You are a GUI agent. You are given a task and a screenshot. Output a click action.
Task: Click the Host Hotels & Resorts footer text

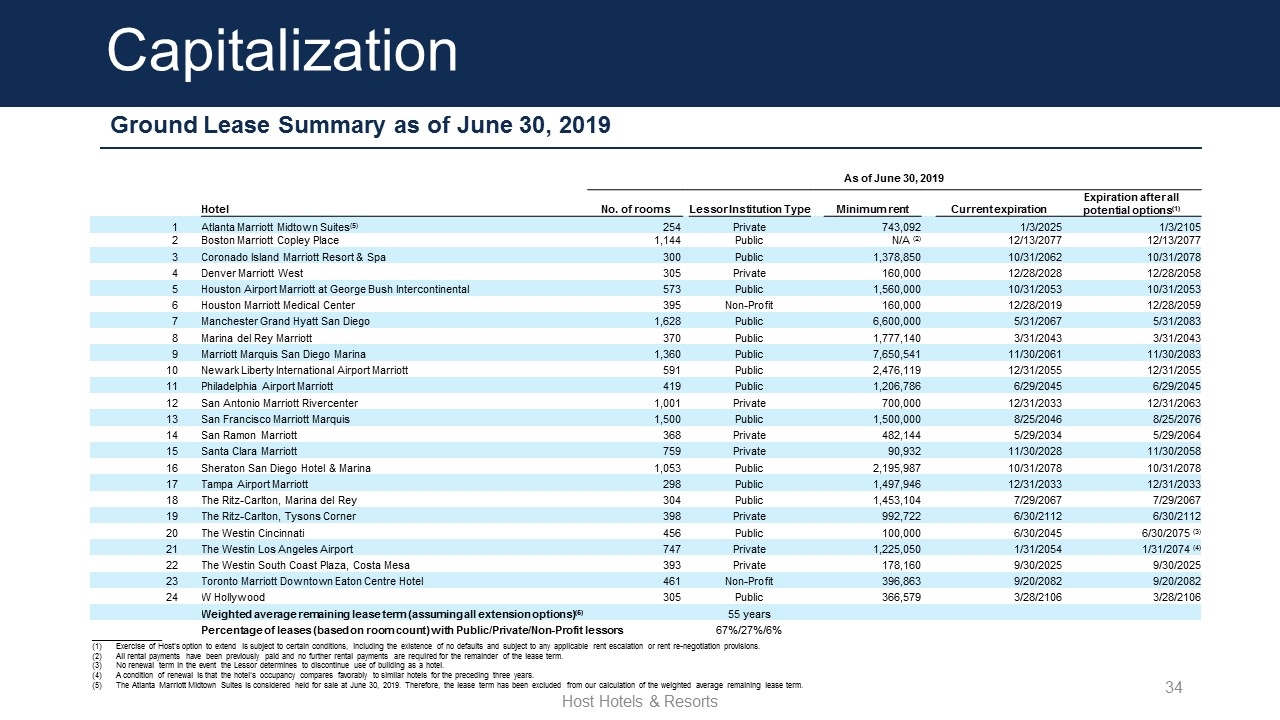(640, 701)
